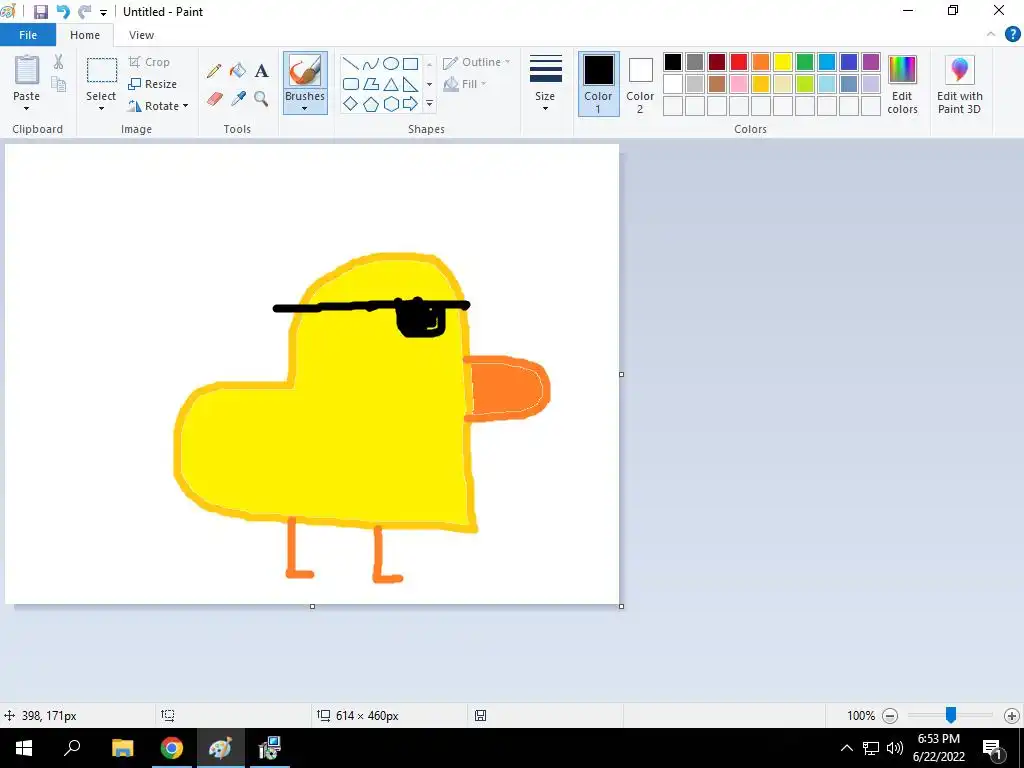Viewport: 1024px width, 768px height.
Task: Switch to the Home tab
Action: click(85, 35)
